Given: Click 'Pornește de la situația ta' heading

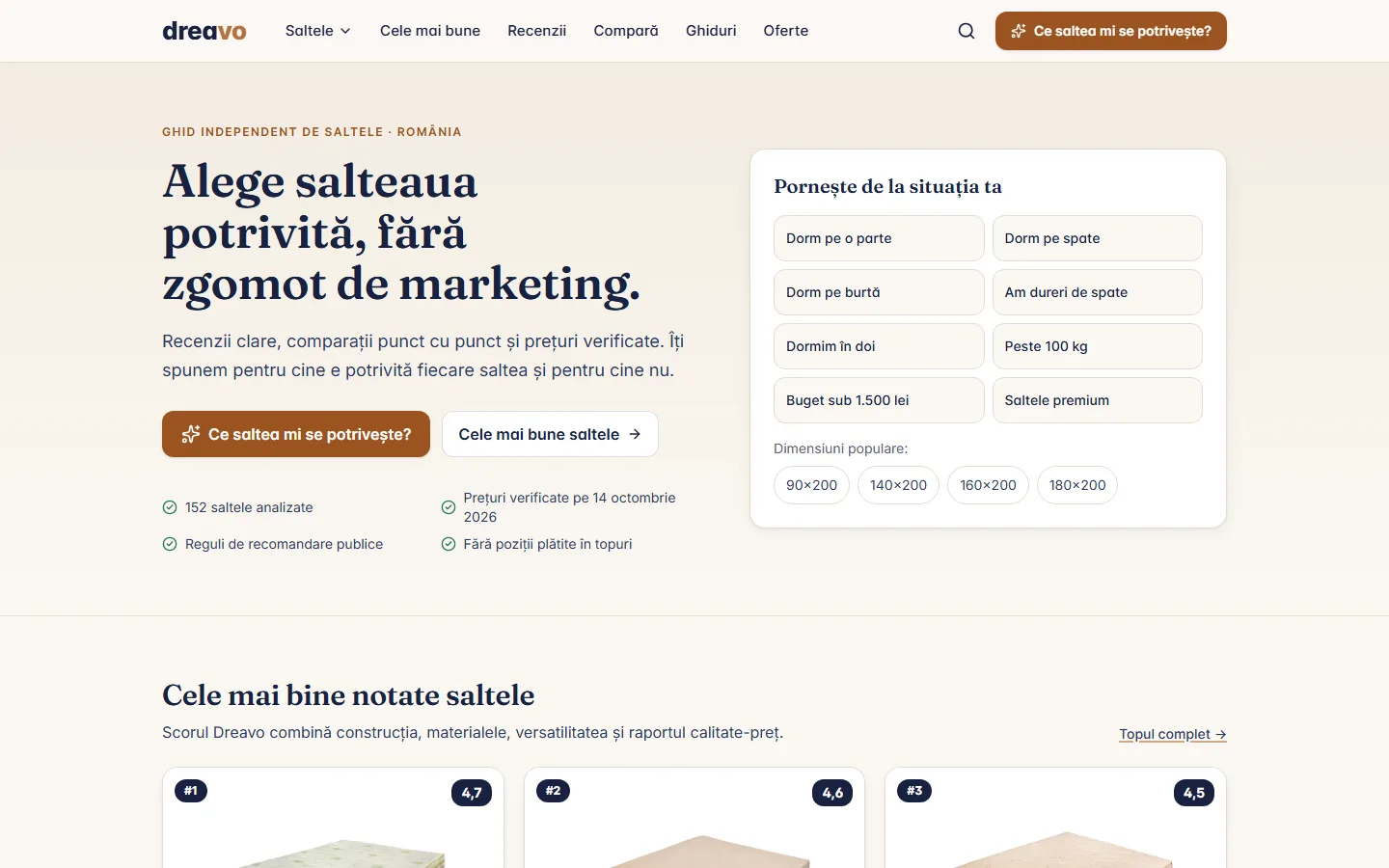Looking at the screenshot, I should pyautogui.click(x=887, y=186).
